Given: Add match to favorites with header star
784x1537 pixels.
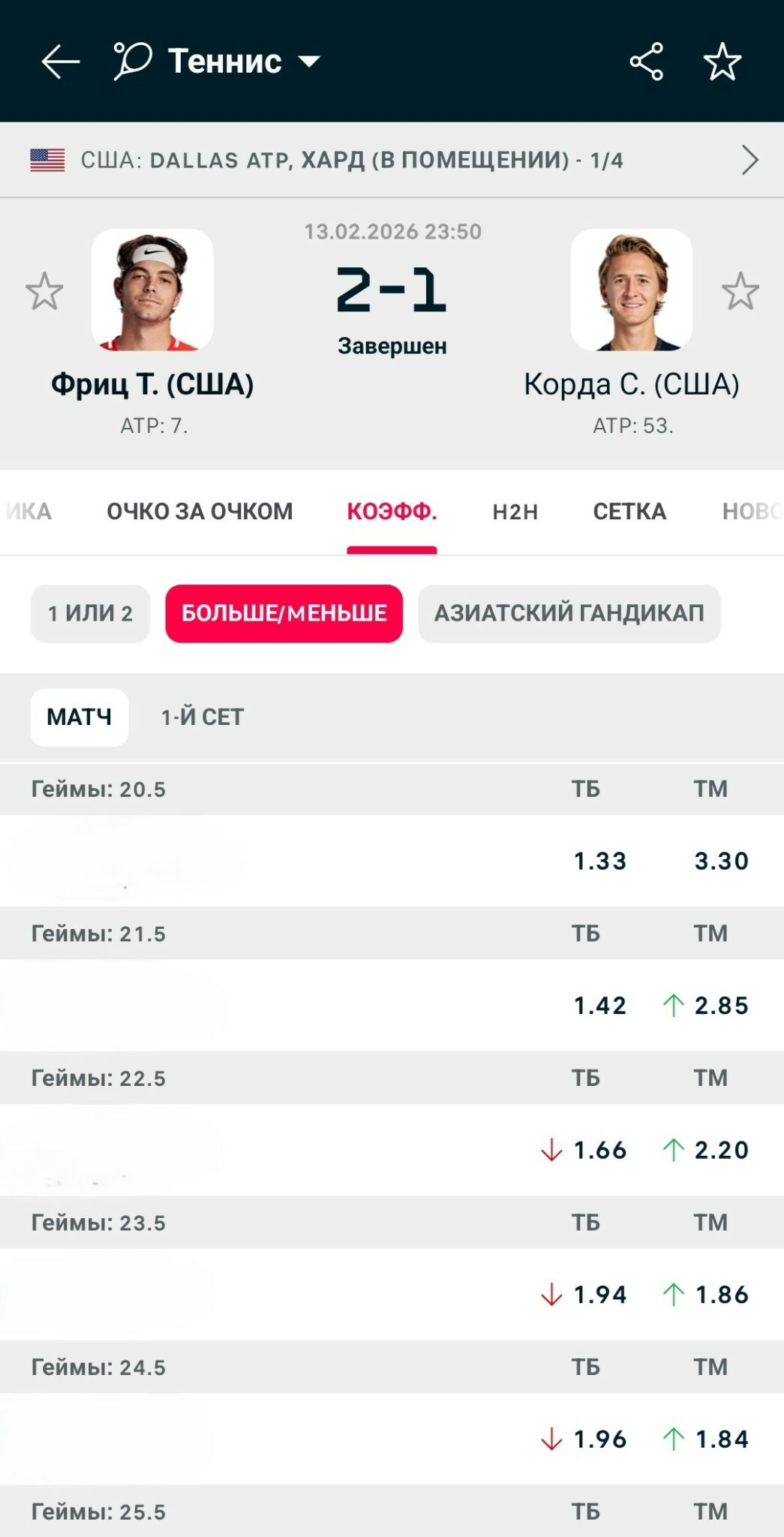Looking at the screenshot, I should (x=722, y=62).
